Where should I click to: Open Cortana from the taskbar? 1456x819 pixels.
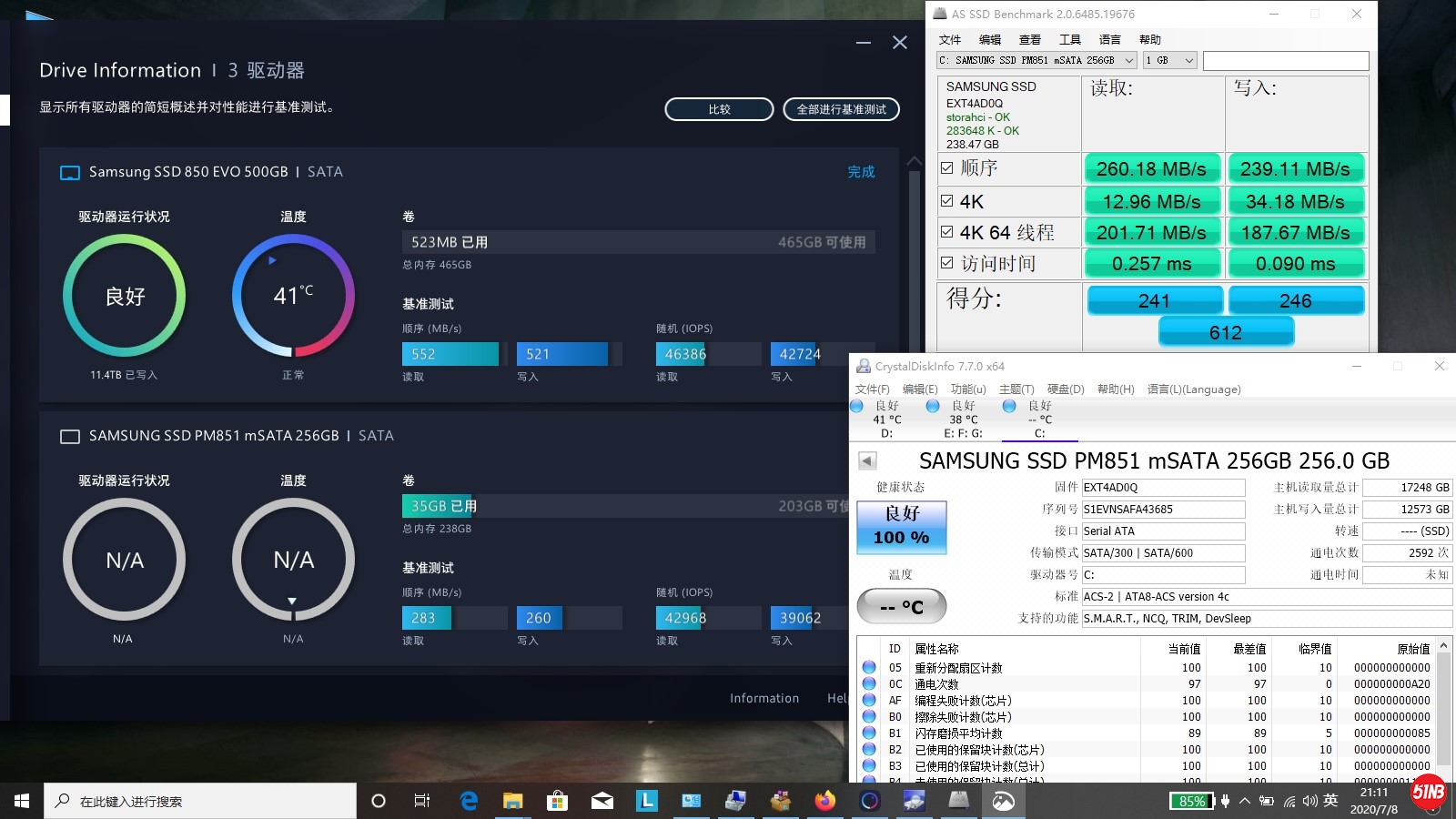379,801
